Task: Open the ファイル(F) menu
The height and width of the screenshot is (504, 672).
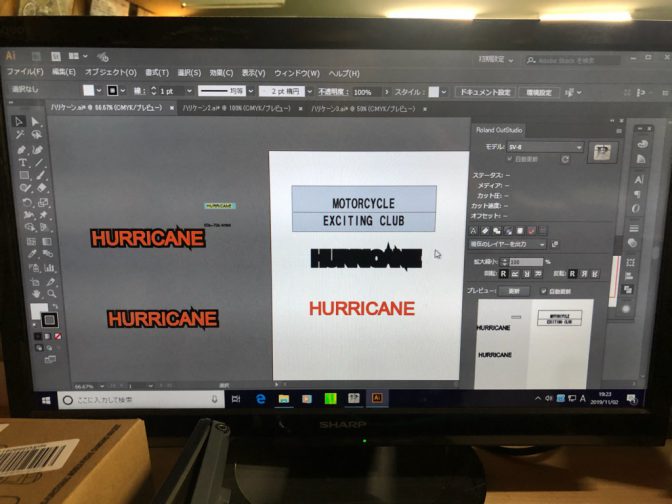Action: click(26, 73)
